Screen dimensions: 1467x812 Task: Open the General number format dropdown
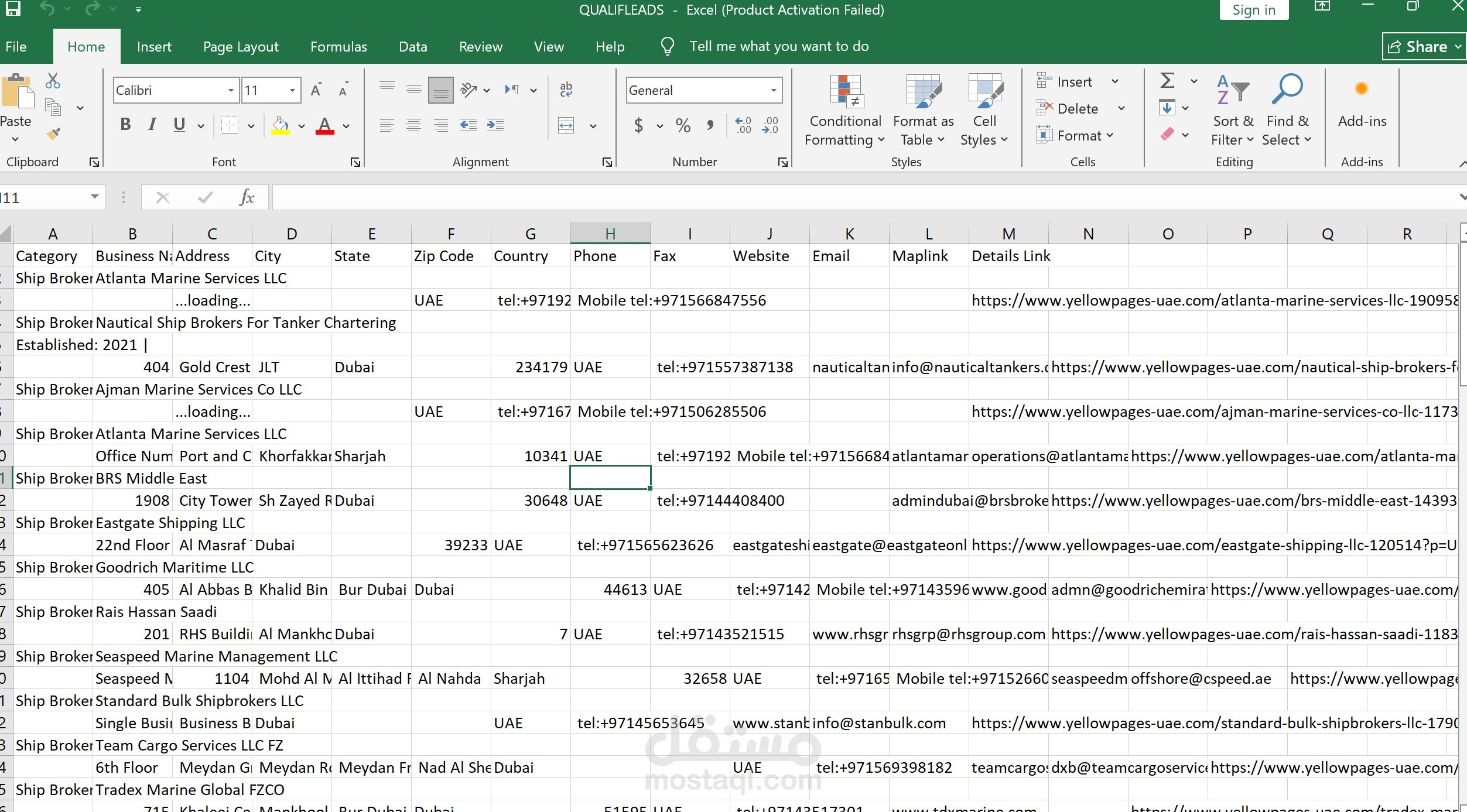click(x=774, y=90)
